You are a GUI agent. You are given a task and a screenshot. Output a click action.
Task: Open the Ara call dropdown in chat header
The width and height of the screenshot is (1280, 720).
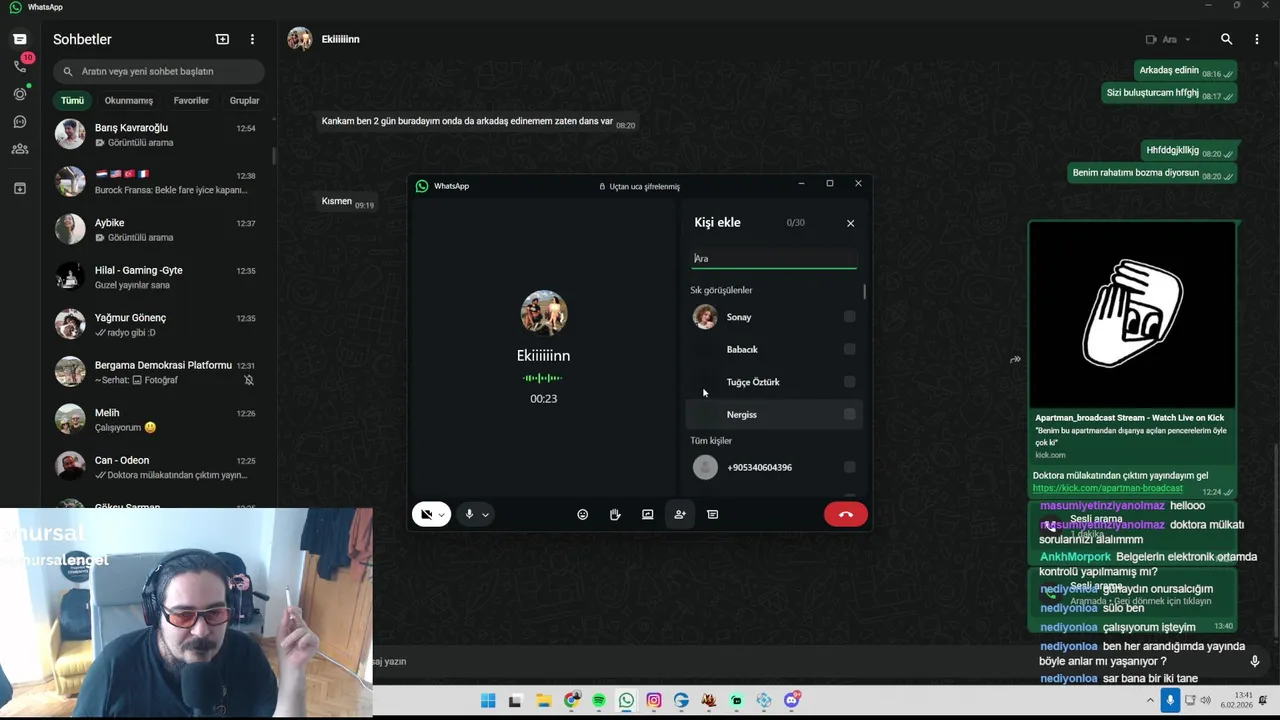1168,39
